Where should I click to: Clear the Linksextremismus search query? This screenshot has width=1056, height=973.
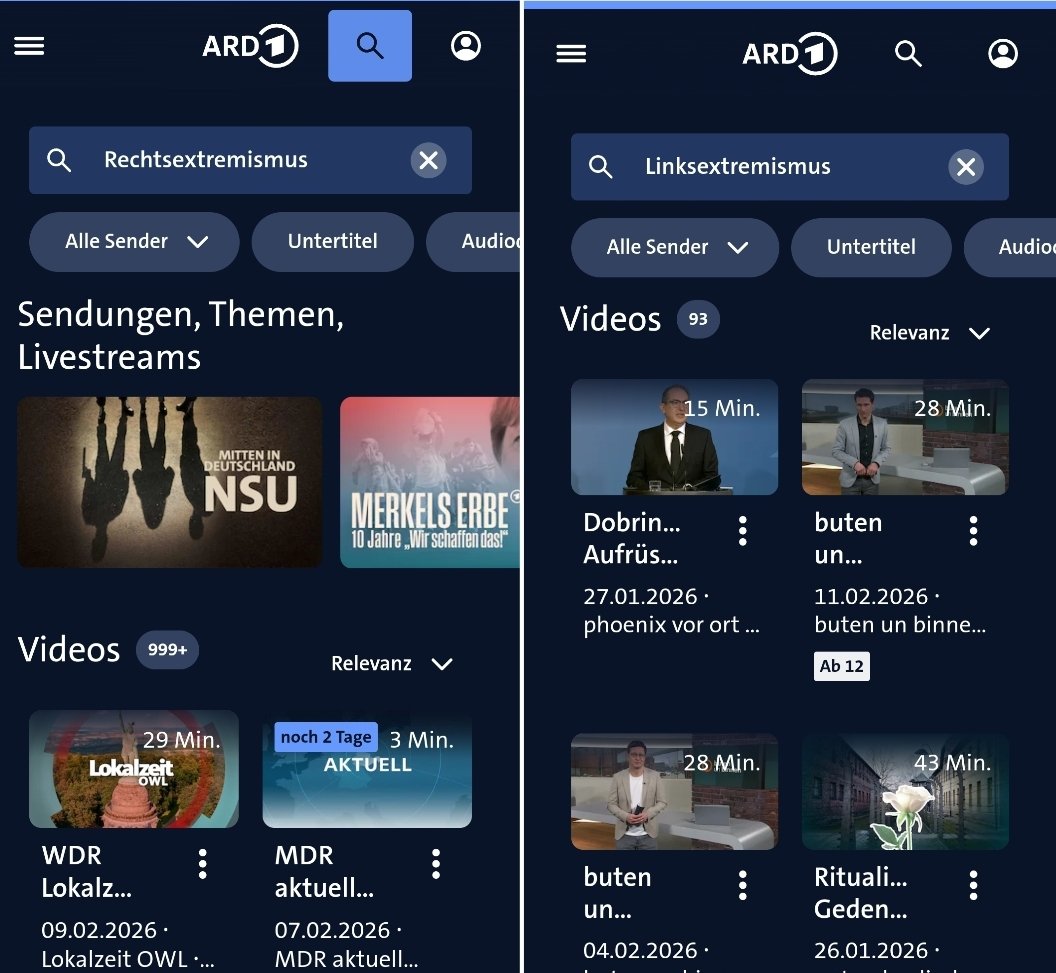[x=966, y=167]
